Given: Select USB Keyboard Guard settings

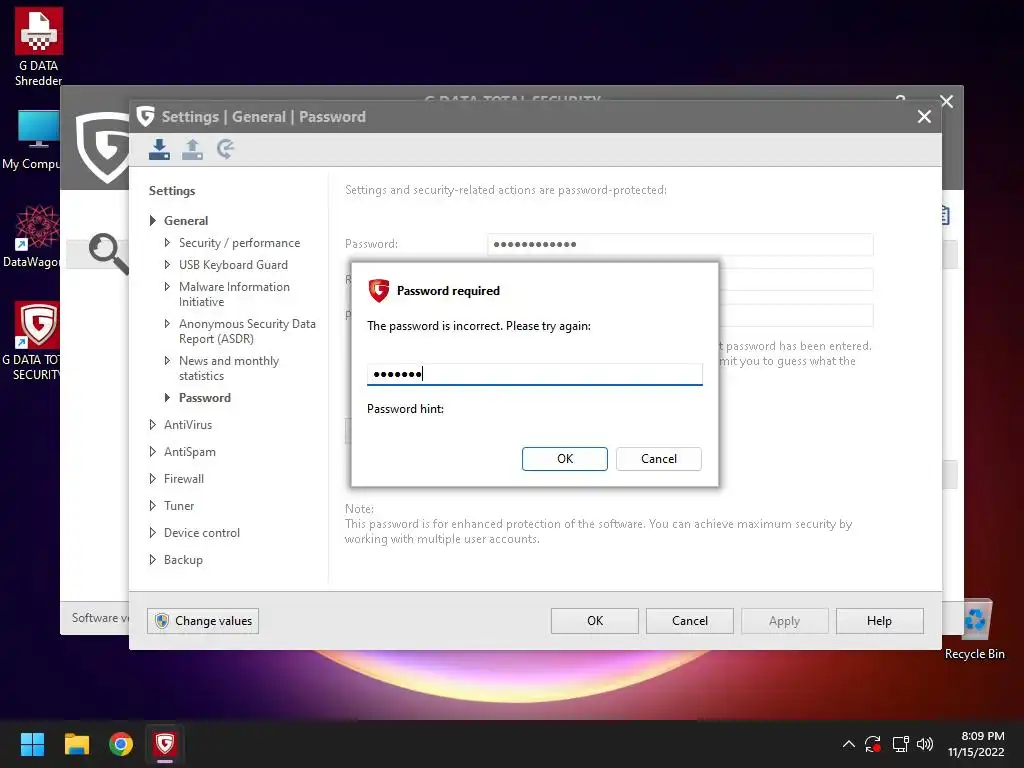Looking at the screenshot, I should coord(233,264).
